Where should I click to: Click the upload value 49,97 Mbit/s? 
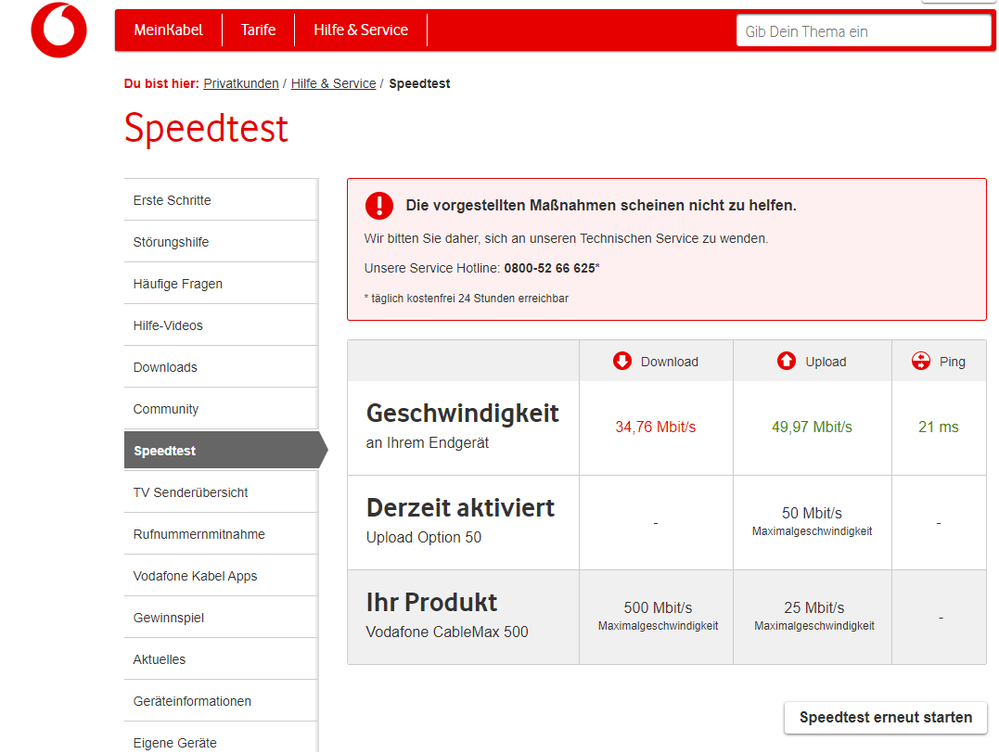[812, 427]
